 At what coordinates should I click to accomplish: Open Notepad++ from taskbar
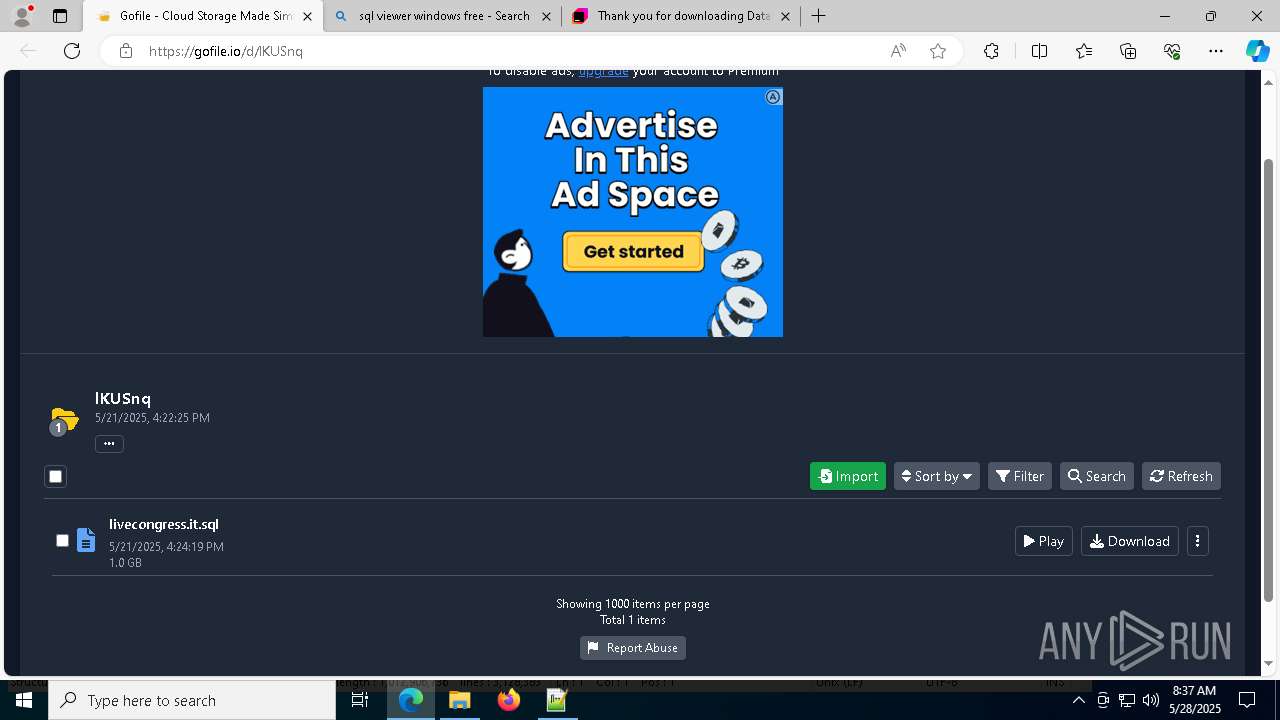pos(557,700)
